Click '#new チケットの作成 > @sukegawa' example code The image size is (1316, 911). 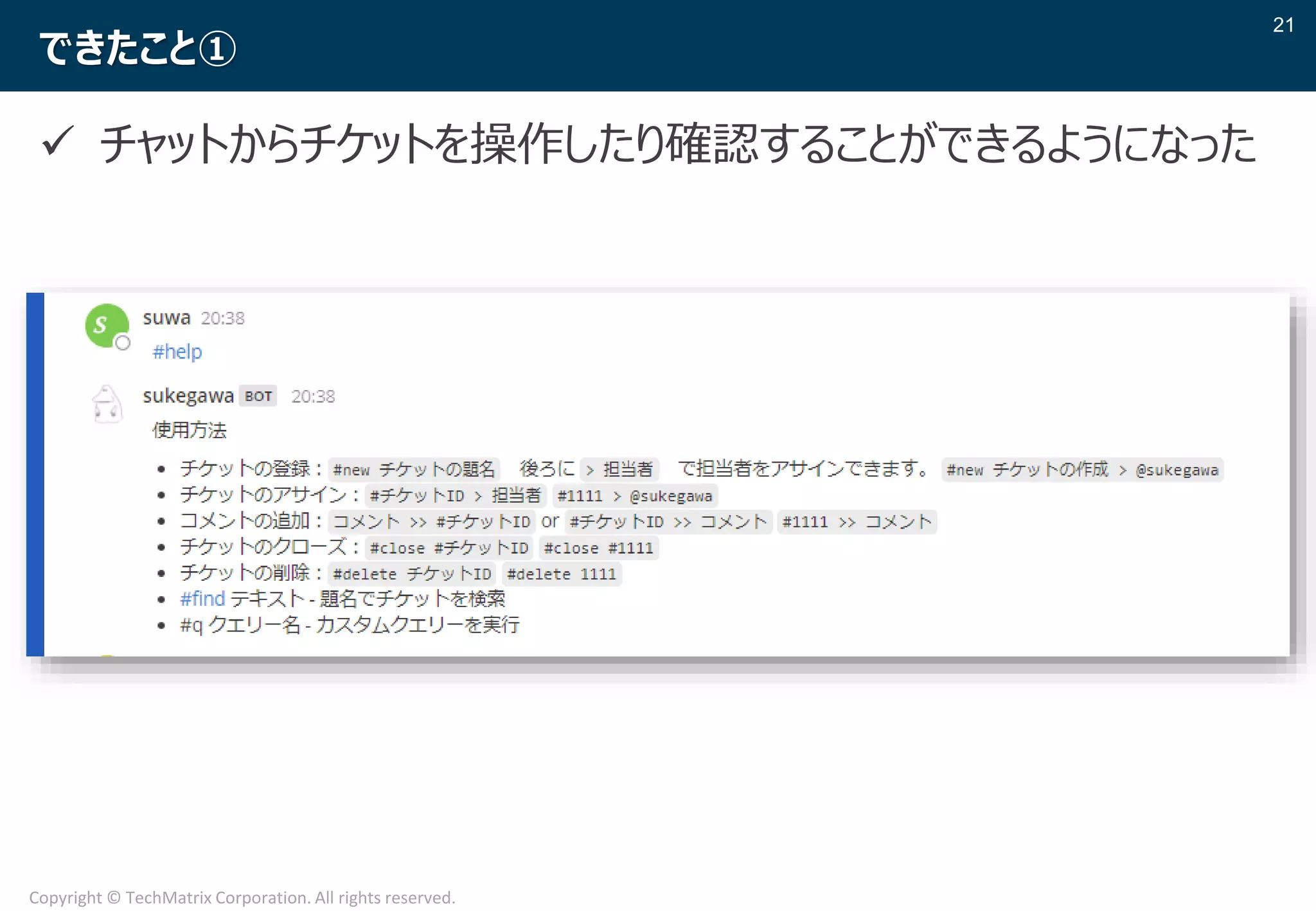tap(1082, 470)
